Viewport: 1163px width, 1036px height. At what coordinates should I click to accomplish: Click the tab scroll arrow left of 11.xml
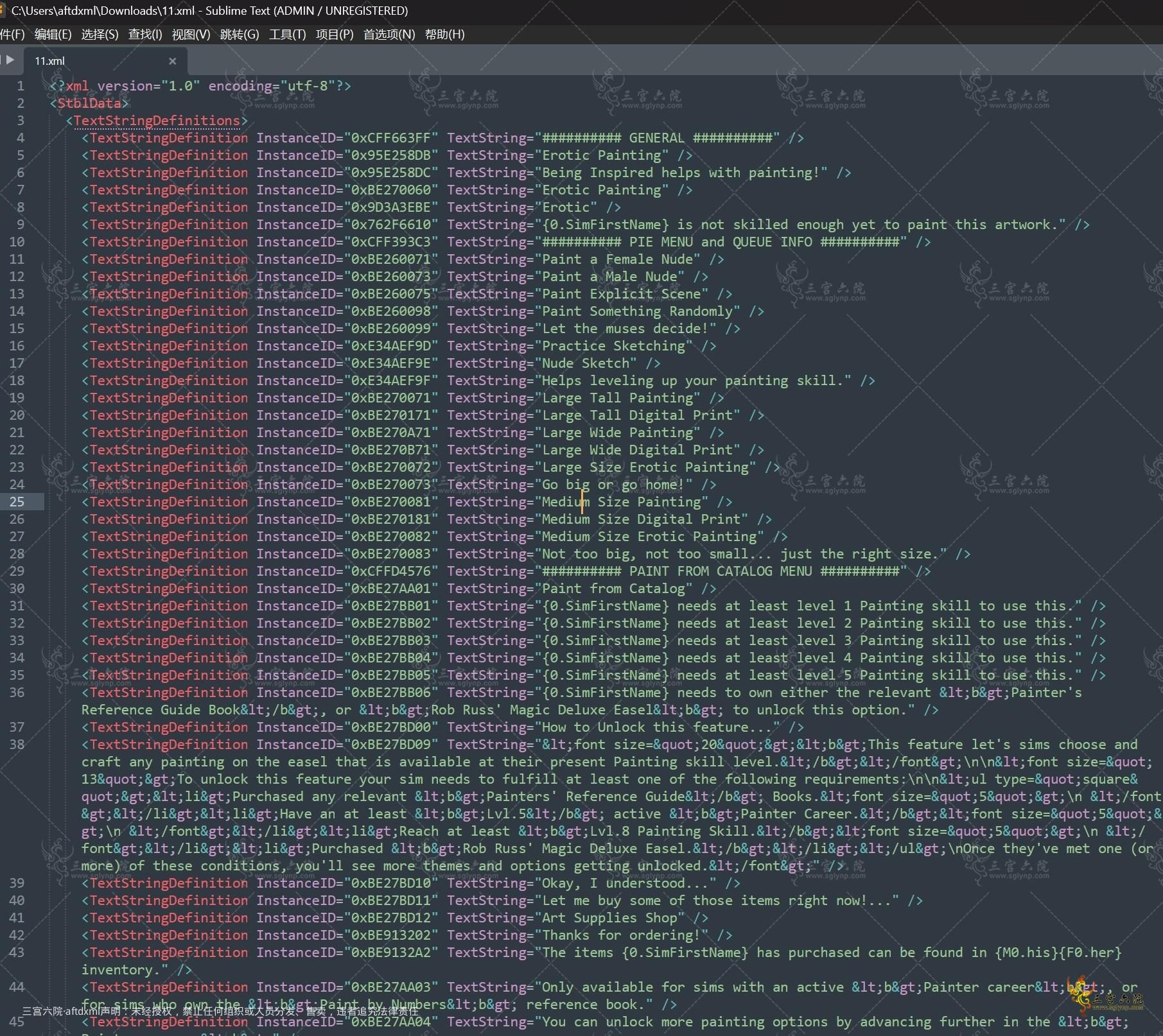pyautogui.click(x=10, y=60)
